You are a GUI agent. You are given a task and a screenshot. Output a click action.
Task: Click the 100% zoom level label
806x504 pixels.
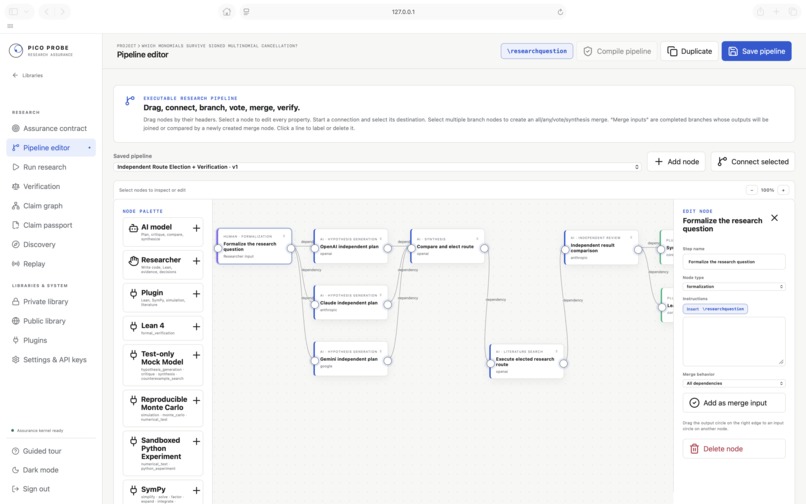click(x=767, y=190)
